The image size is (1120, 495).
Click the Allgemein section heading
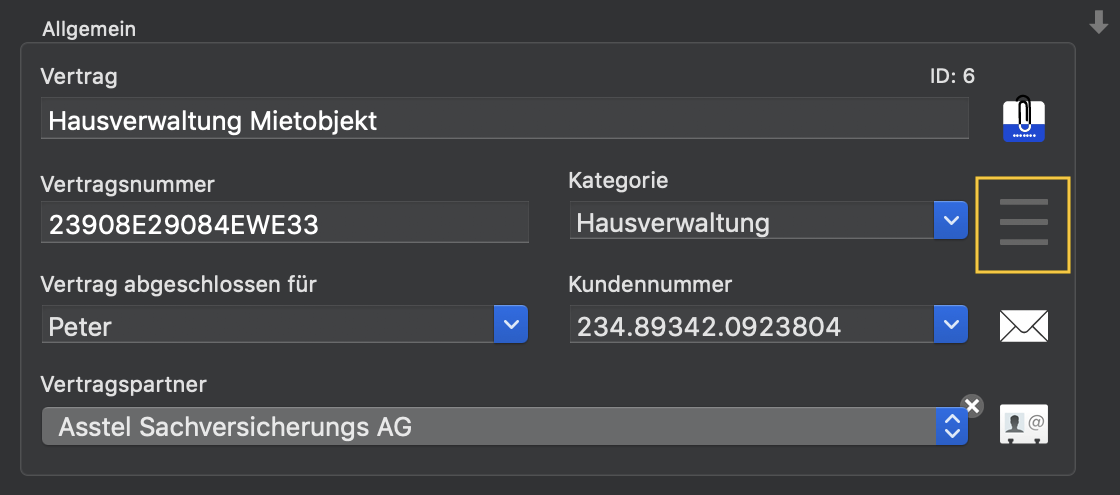(89, 29)
